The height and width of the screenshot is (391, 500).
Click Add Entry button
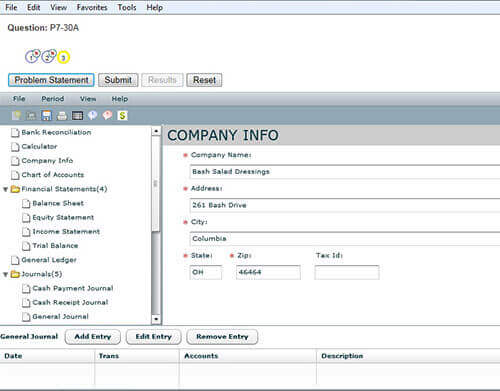pyautogui.click(x=93, y=337)
